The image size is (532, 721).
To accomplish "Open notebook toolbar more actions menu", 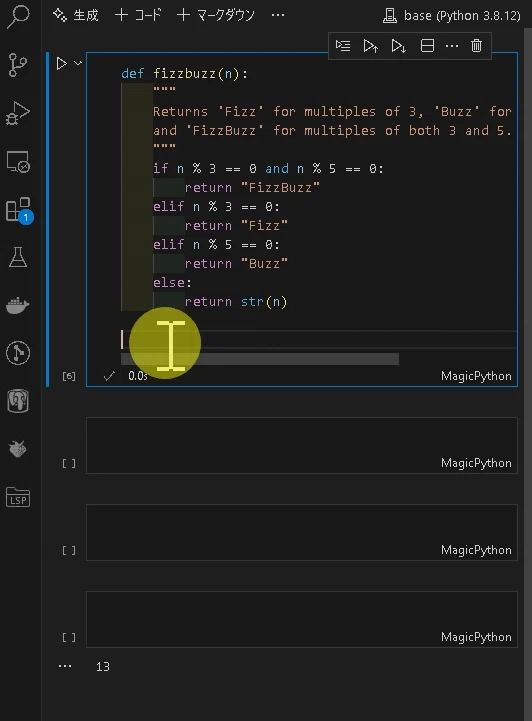I will click(x=278, y=15).
